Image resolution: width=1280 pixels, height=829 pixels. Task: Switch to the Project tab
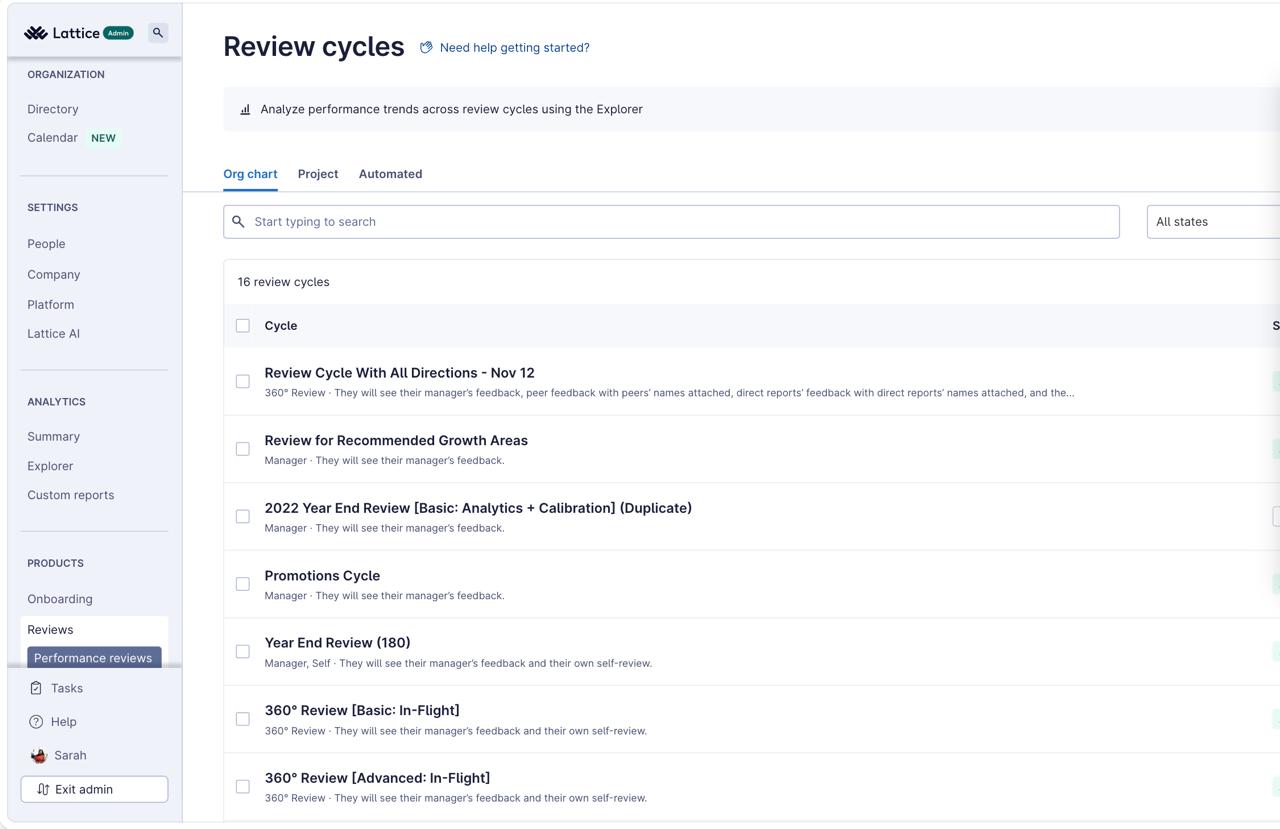[x=318, y=174]
